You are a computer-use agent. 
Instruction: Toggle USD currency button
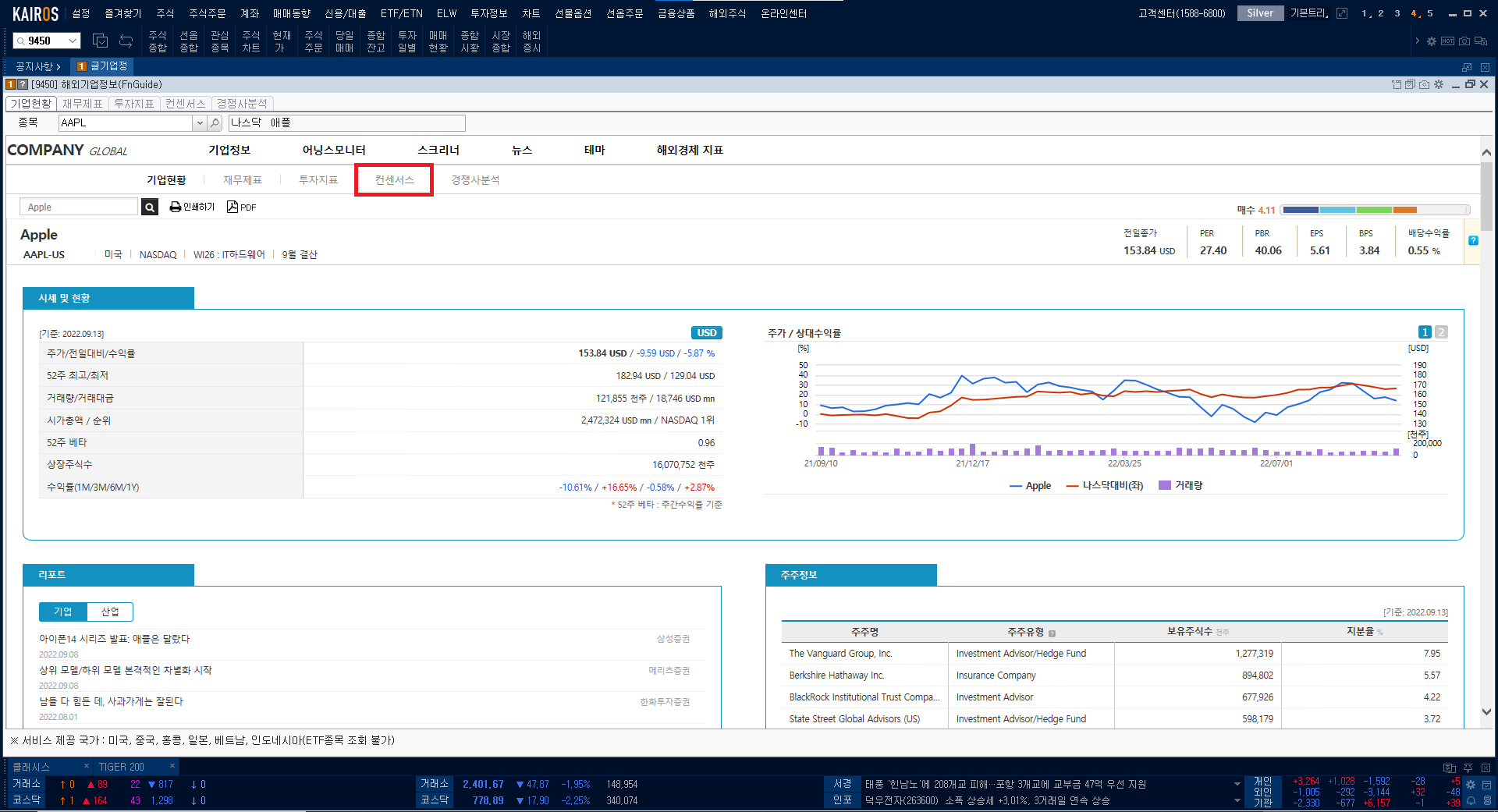click(707, 333)
